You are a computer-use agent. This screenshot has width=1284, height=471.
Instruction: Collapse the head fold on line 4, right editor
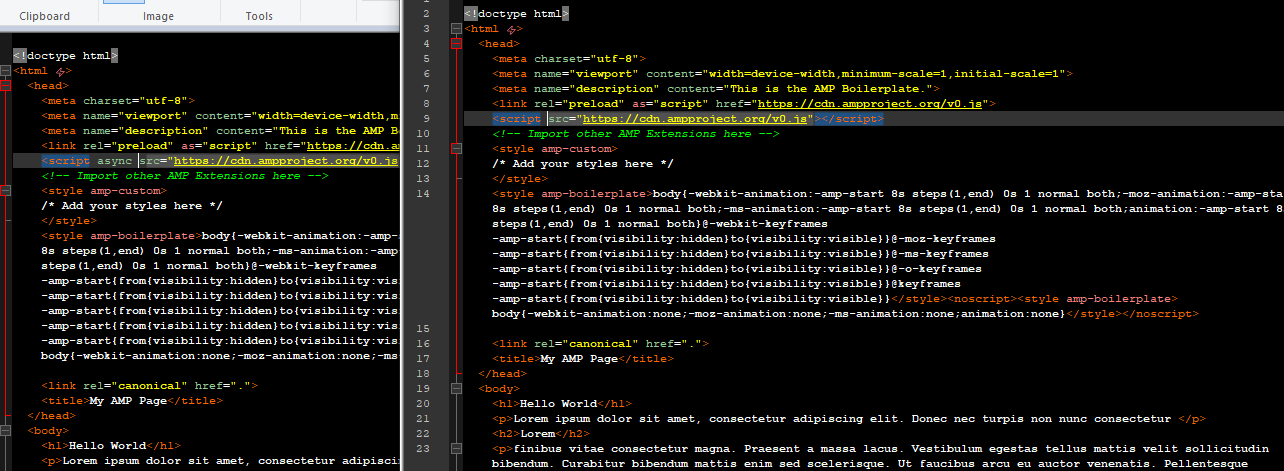[456, 44]
